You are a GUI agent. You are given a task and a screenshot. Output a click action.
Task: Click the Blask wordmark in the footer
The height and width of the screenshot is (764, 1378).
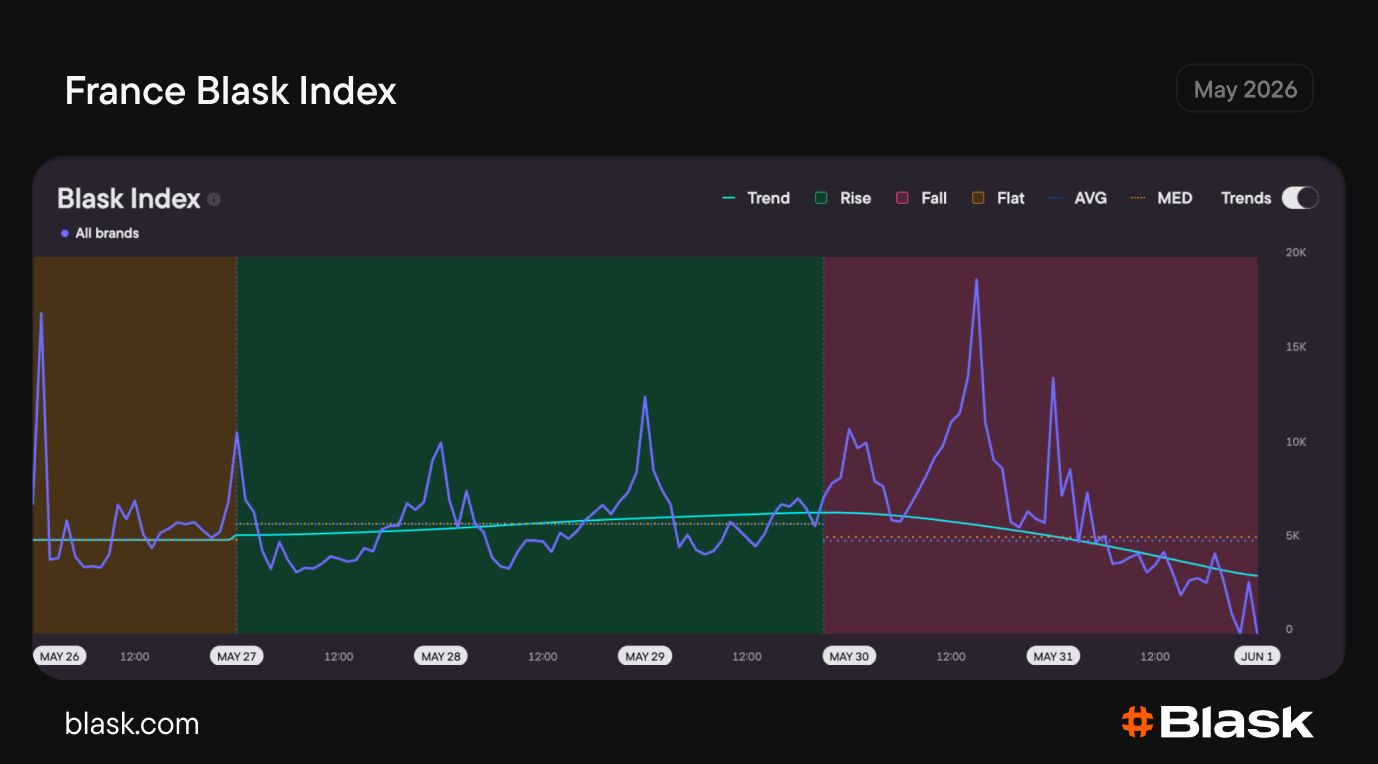tap(1237, 722)
